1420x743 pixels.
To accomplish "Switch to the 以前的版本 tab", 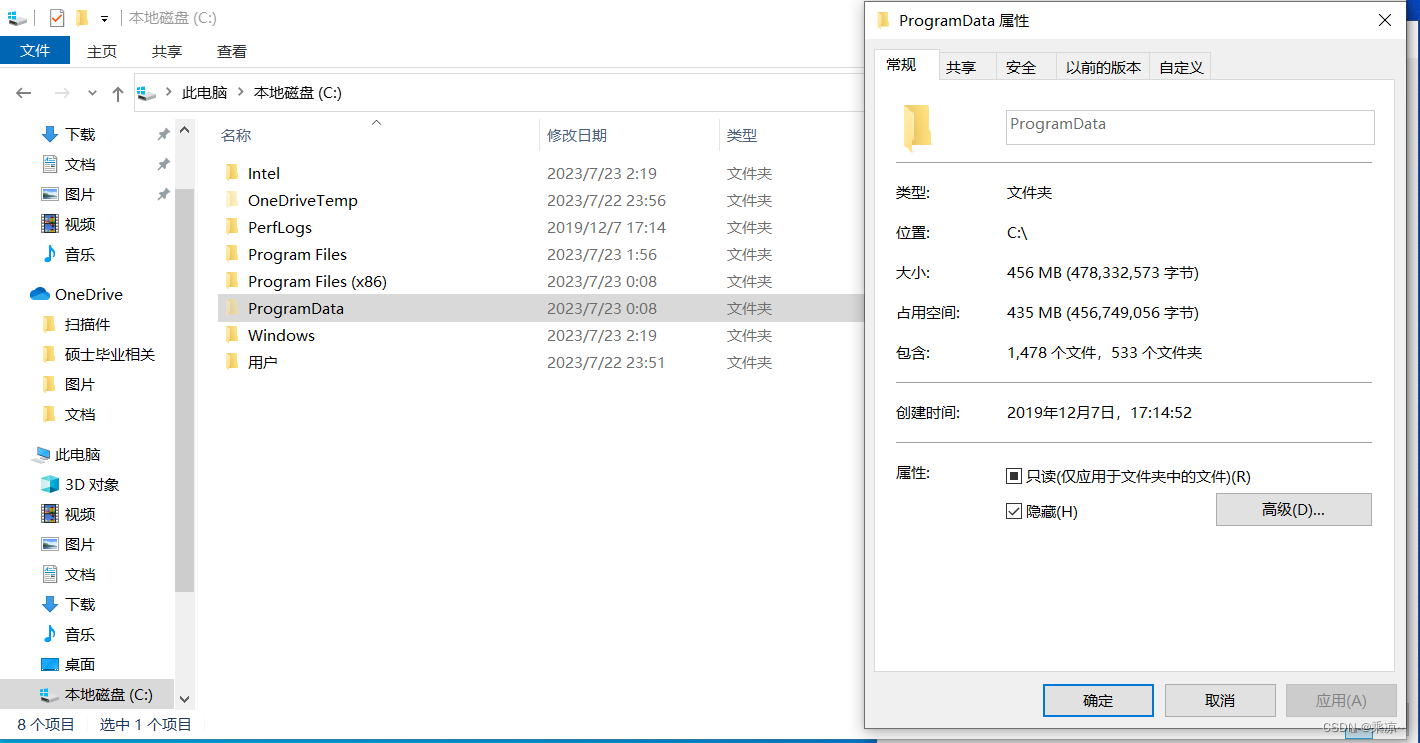I will pos(1103,67).
